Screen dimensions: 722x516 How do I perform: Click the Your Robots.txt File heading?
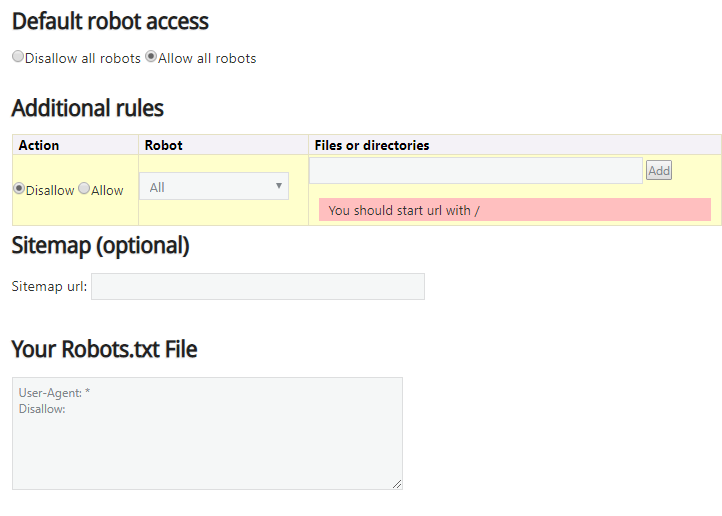pos(104,349)
